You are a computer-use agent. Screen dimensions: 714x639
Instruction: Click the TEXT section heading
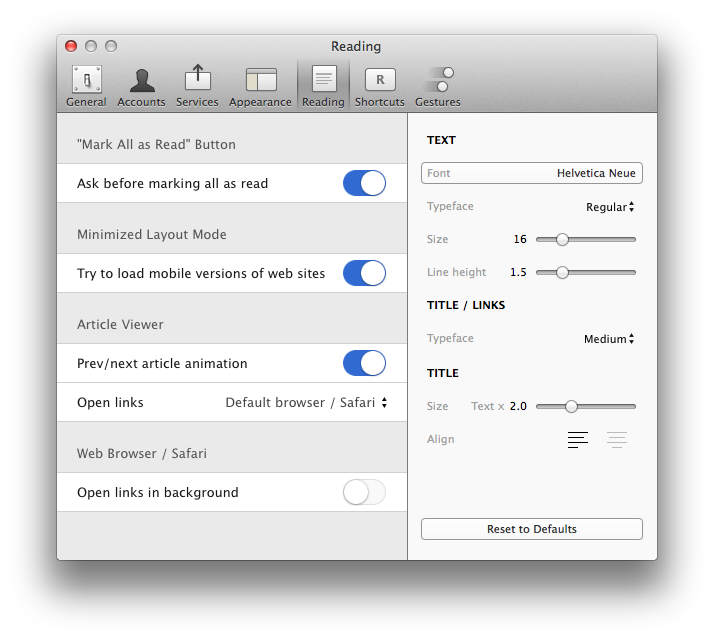pyautogui.click(x=441, y=140)
